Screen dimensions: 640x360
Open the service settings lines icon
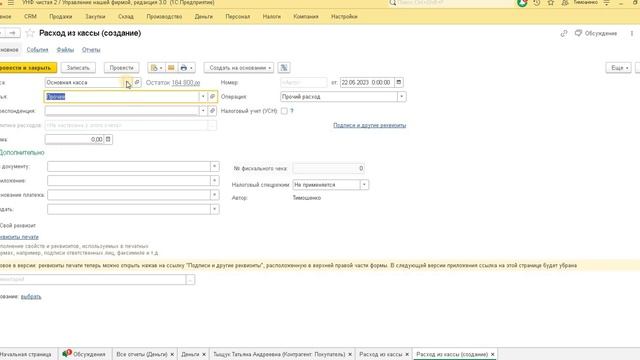607,3
